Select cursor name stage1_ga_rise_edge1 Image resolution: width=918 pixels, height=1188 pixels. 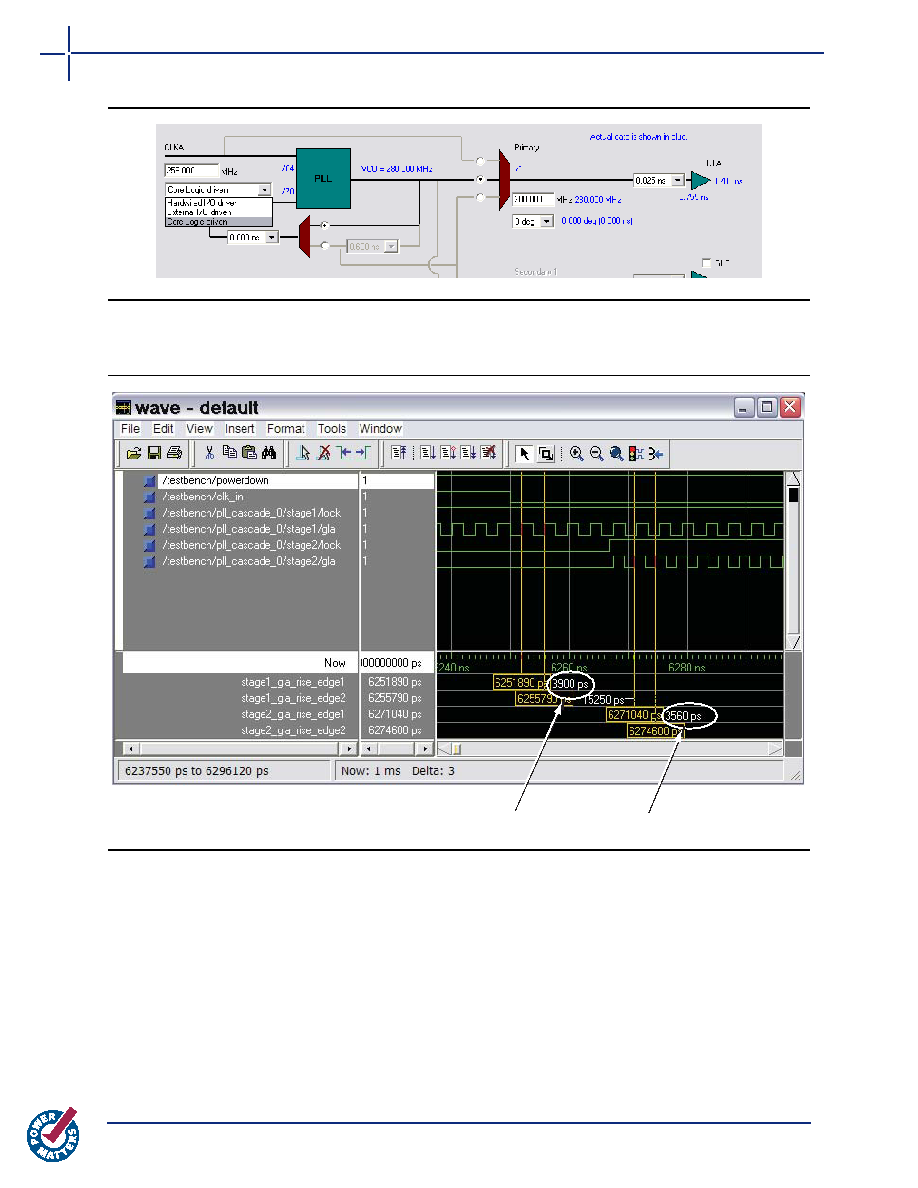(x=292, y=682)
